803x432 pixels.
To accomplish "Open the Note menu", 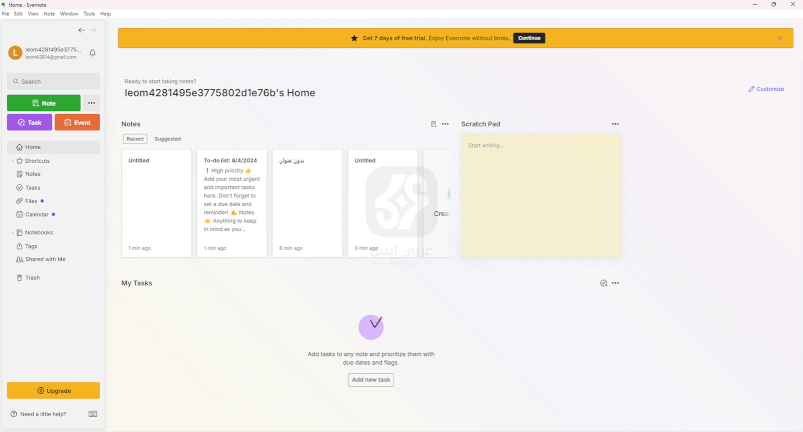I will 49,14.
